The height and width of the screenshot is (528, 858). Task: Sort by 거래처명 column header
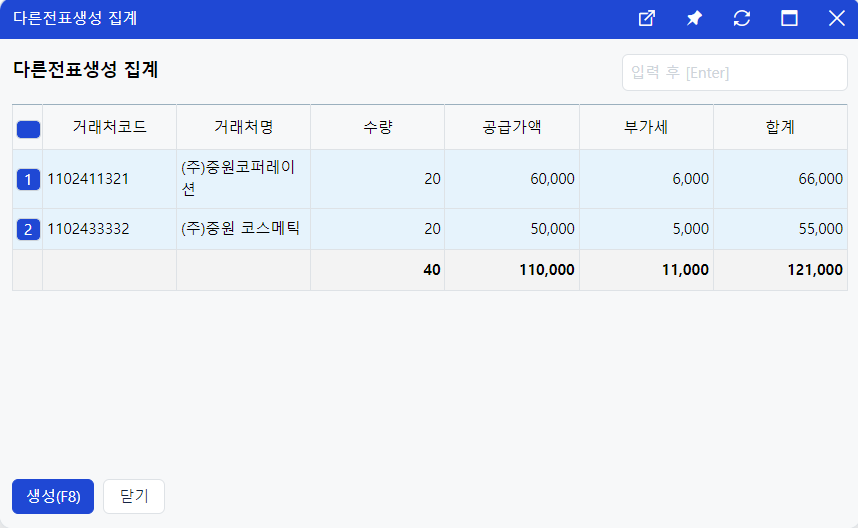[244, 127]
